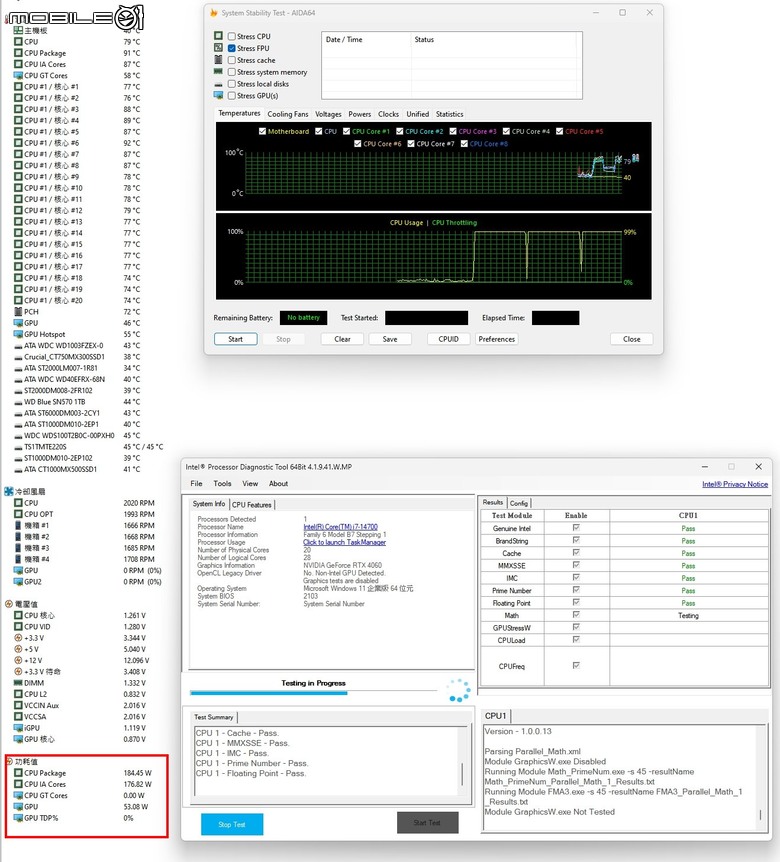Click the WD Blue SN570 1TB drive icon
Screen dimensions: 780x862
[18, 402]
